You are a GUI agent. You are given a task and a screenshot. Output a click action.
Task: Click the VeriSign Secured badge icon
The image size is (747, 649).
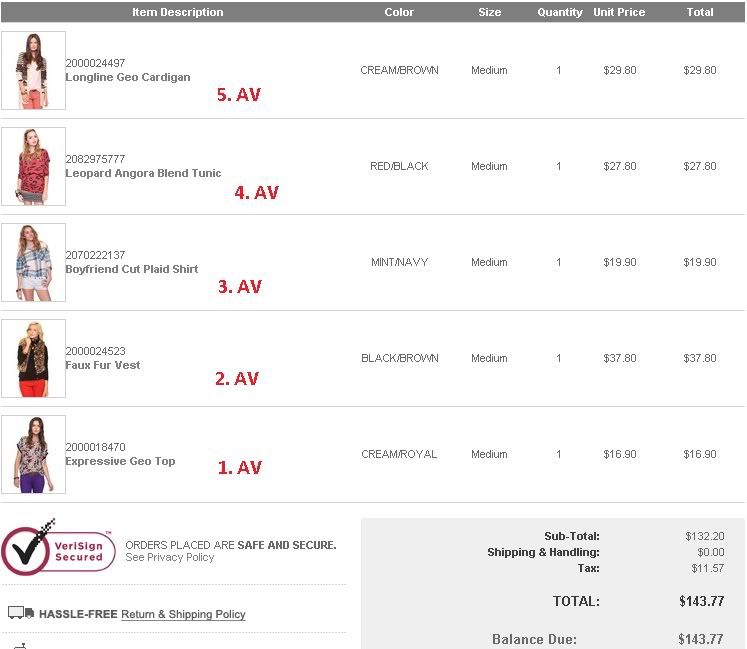(x=58, y=548)
